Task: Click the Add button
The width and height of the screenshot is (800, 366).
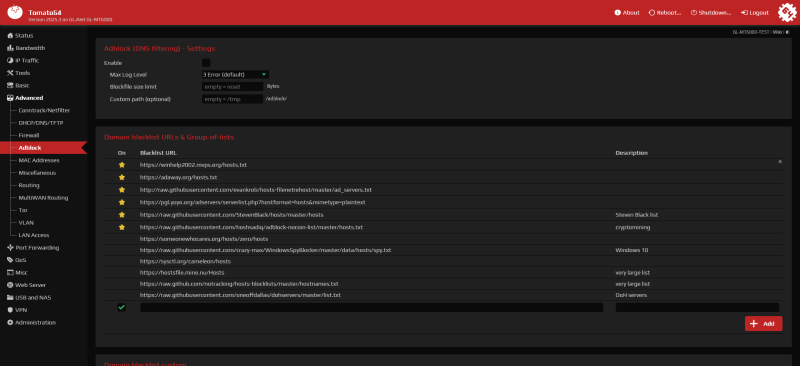Action: [x=763, y=324]
